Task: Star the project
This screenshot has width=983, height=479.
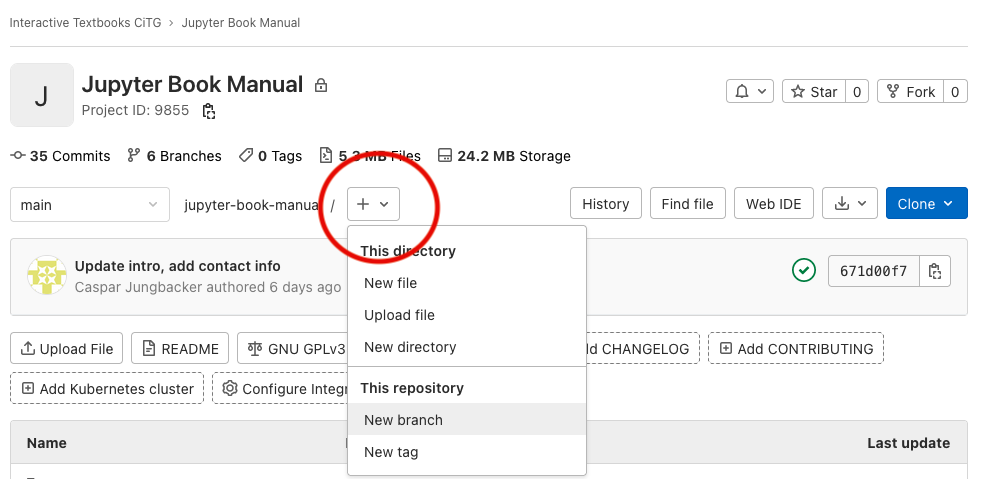Action: tap(814, 92)
